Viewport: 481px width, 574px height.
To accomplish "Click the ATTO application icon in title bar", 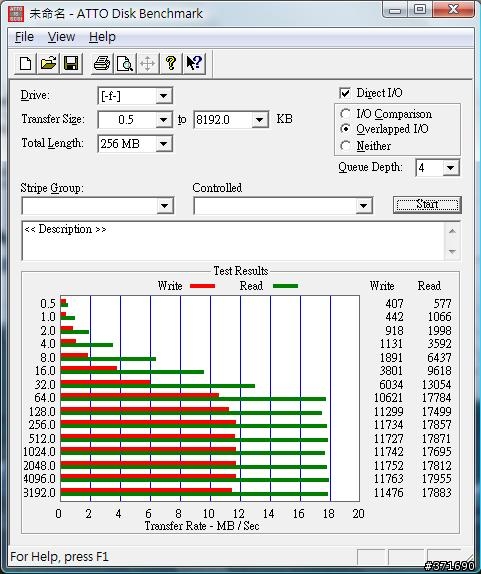I will tap(16, 14).
